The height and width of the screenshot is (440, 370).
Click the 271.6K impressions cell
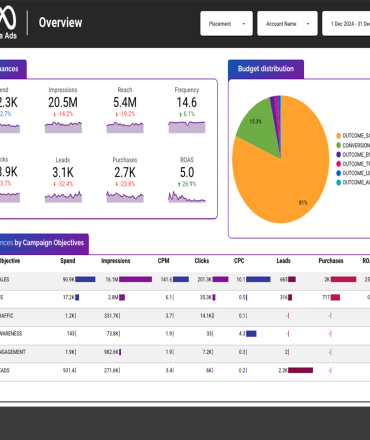coord(112,370)
